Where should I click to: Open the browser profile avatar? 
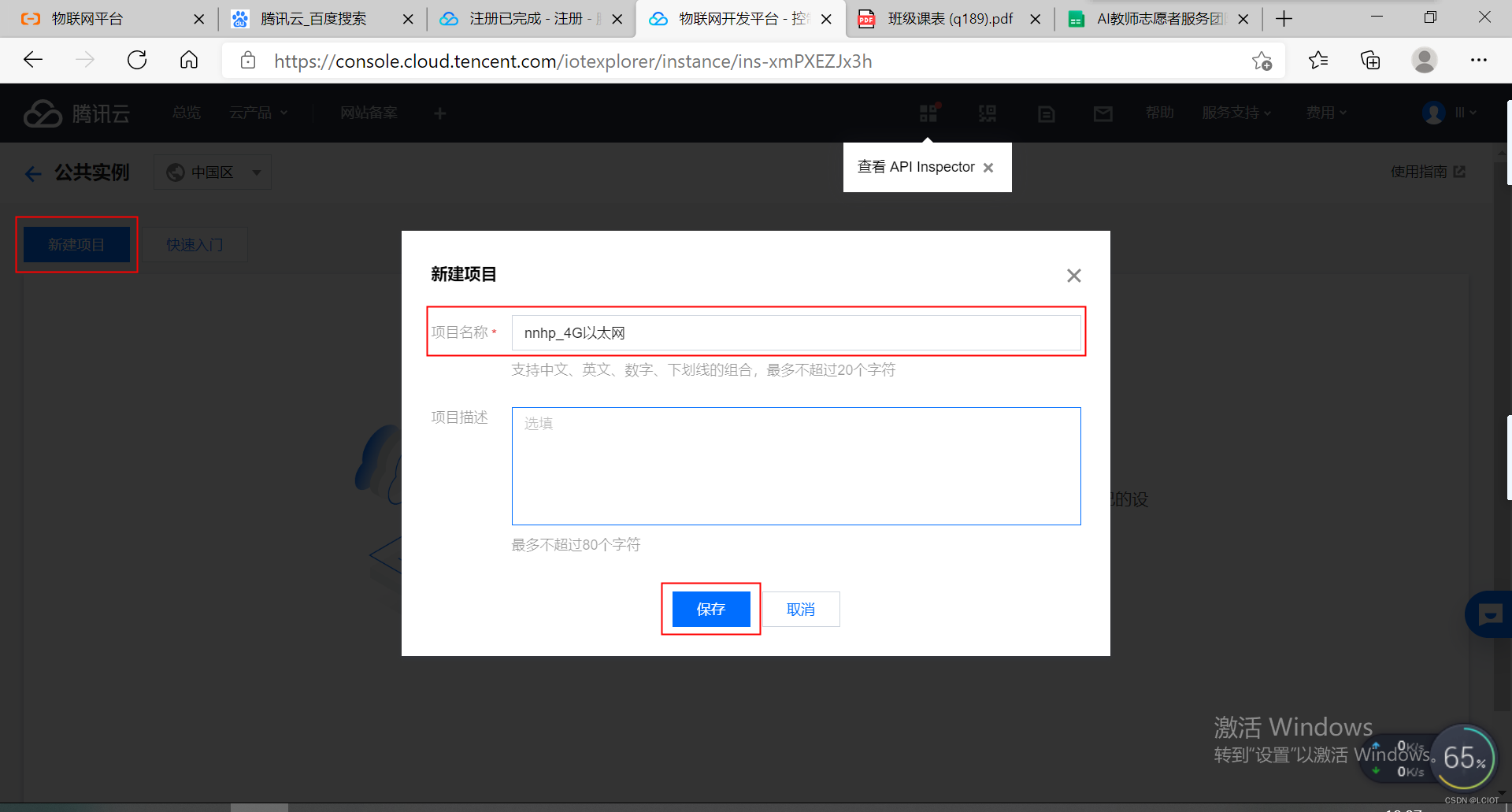(x=1424, y=60)
